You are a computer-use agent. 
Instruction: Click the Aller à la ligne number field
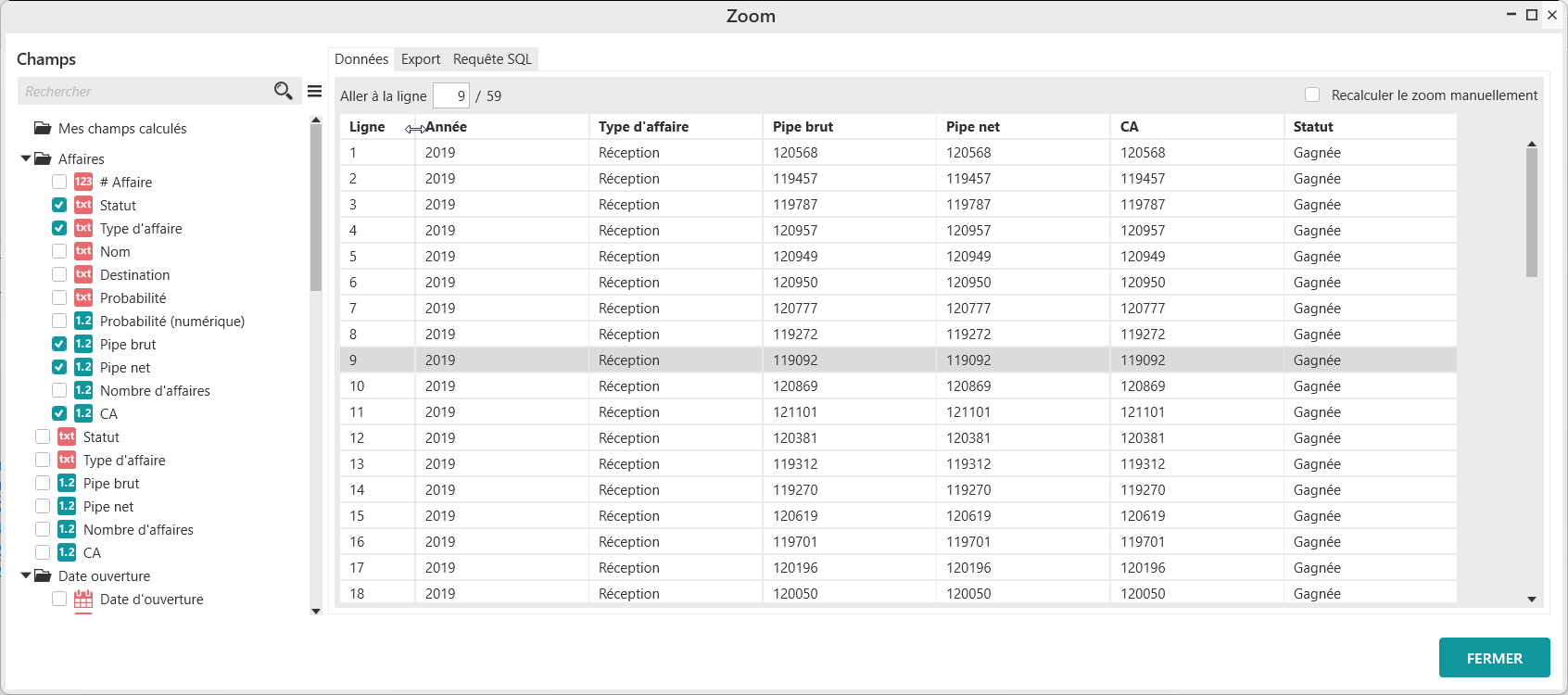pos(451,95)
